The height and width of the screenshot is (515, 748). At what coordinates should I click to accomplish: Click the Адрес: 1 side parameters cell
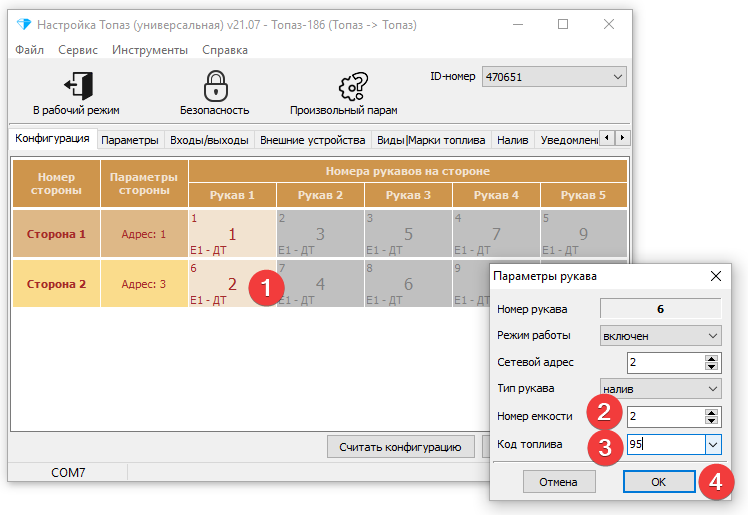click(144, 234)
